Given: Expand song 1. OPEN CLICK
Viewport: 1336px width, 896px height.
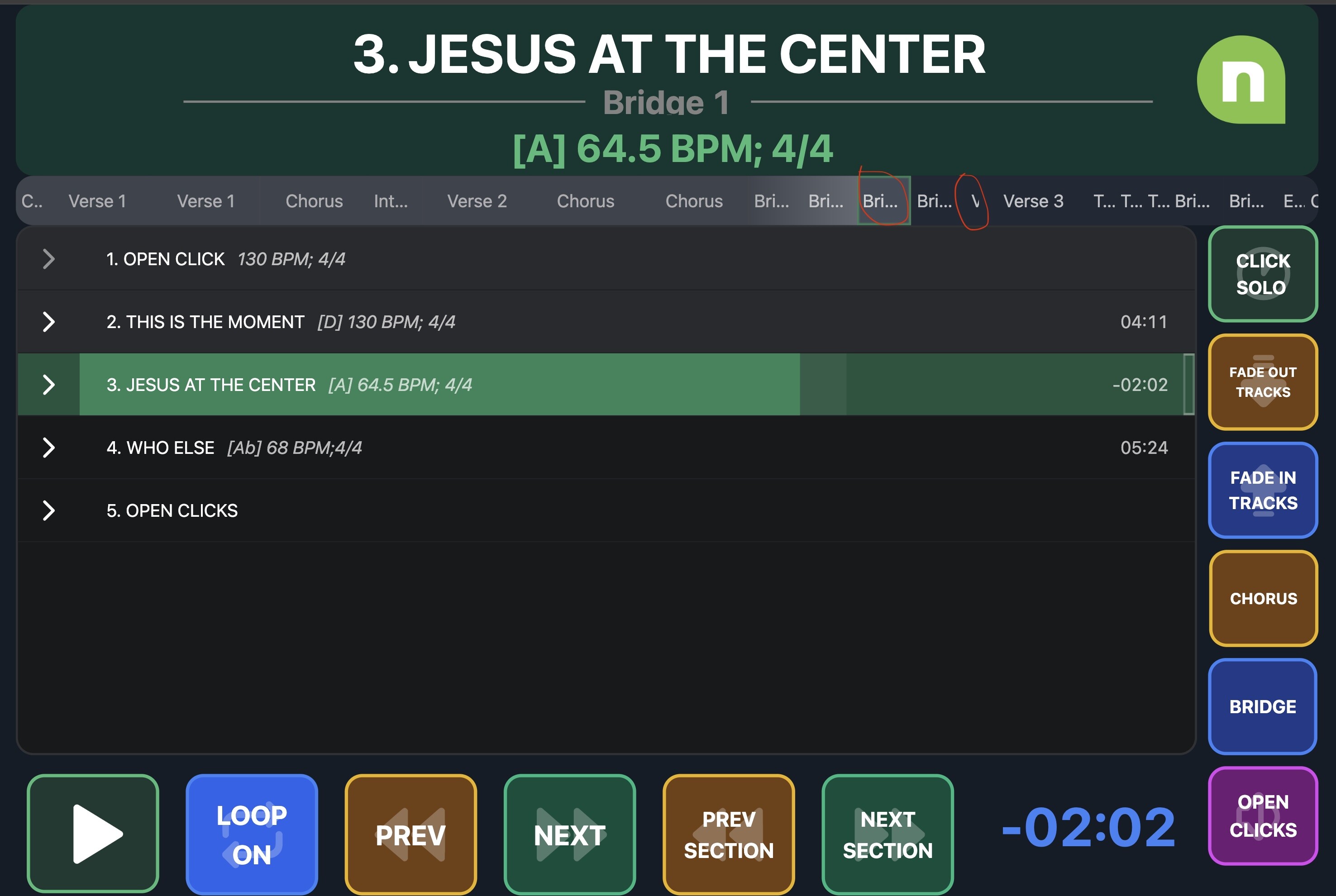Looking at the screenshot, I should 48,259.
